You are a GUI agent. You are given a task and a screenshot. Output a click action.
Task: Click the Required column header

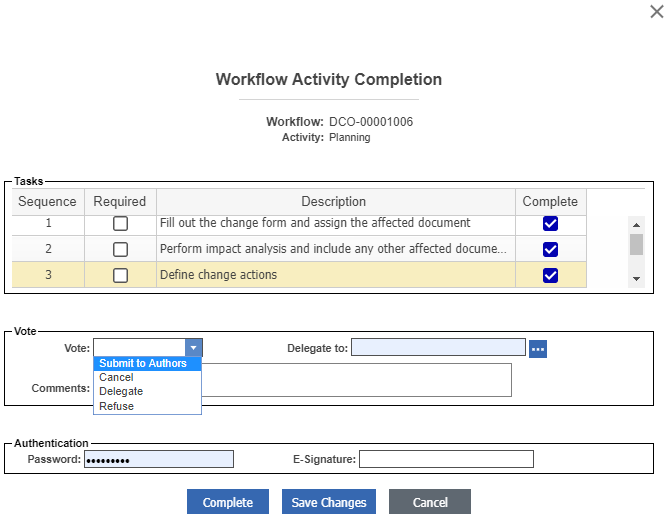(x=120, y=201)
